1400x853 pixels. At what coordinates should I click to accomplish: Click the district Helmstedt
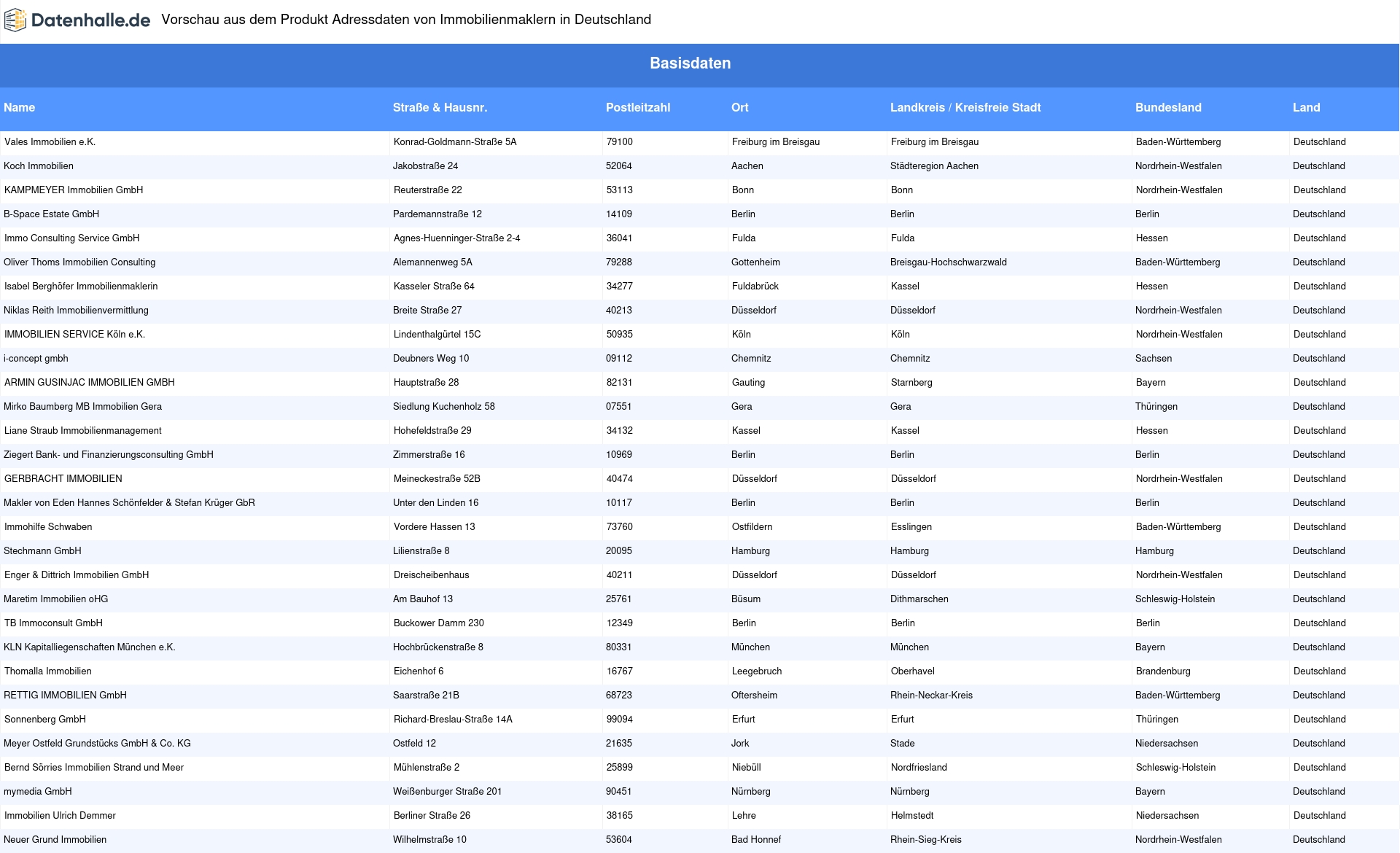(x=912, y=816)
